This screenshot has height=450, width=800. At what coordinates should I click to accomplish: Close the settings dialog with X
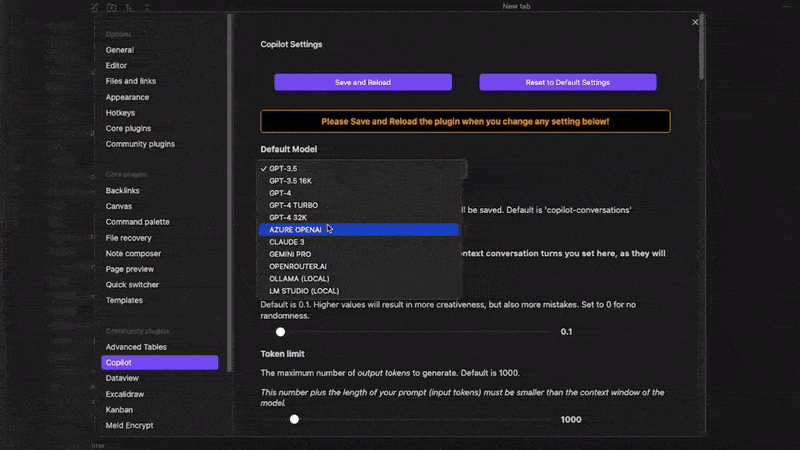click(695, 22)
